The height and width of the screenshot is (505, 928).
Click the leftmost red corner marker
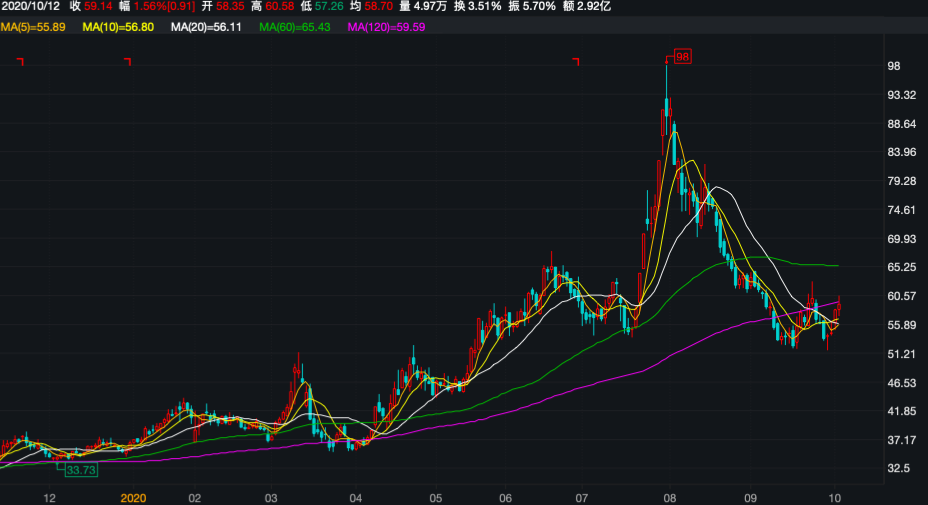[20, 62]
